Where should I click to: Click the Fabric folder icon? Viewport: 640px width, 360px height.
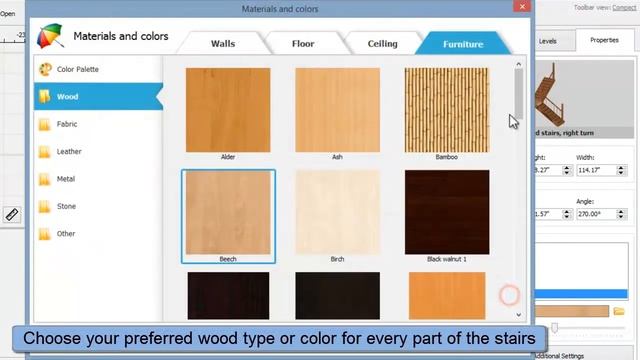click(x=44, y=124)
